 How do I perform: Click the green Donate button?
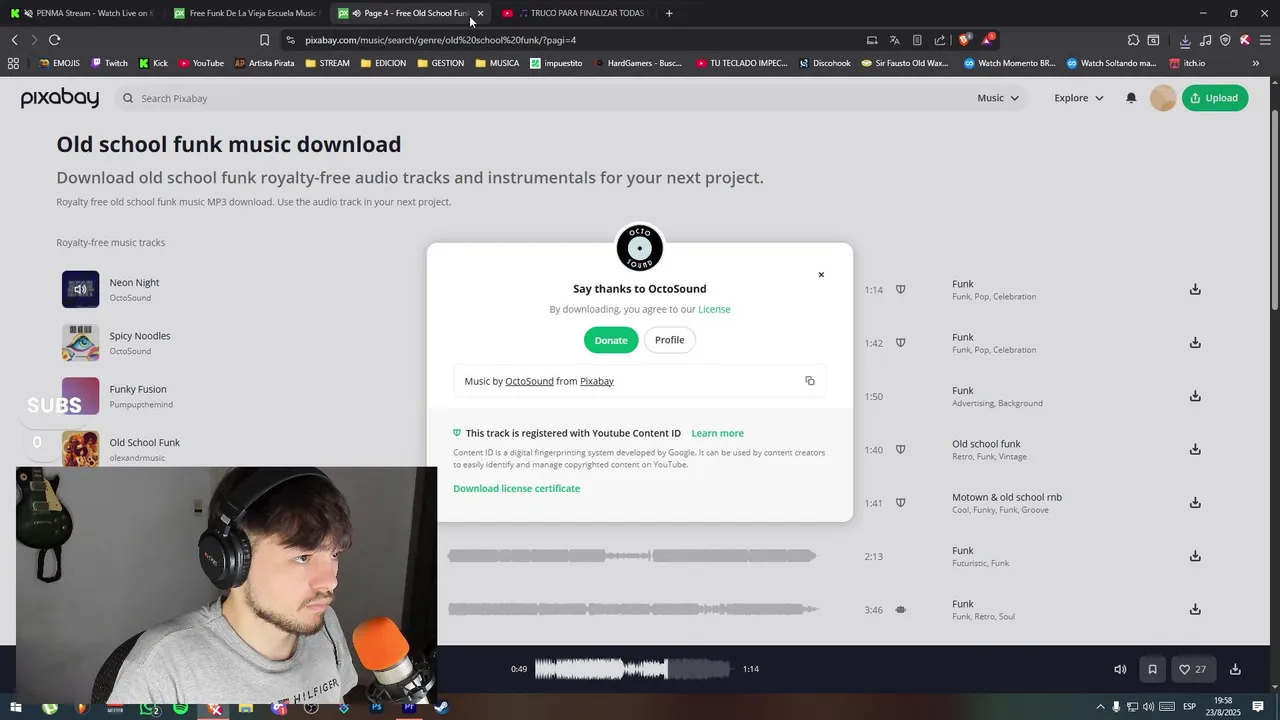click(x=611, y=340)
